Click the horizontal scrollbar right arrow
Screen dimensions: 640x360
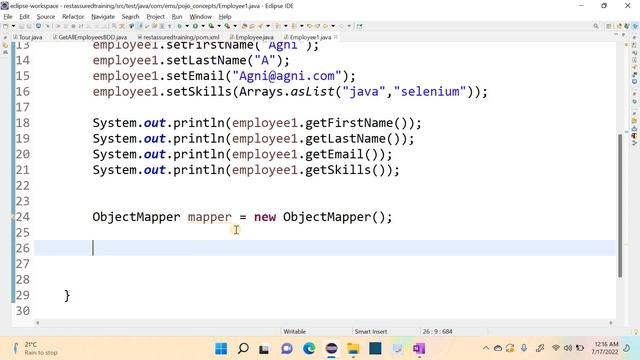[x=611, y=323]
